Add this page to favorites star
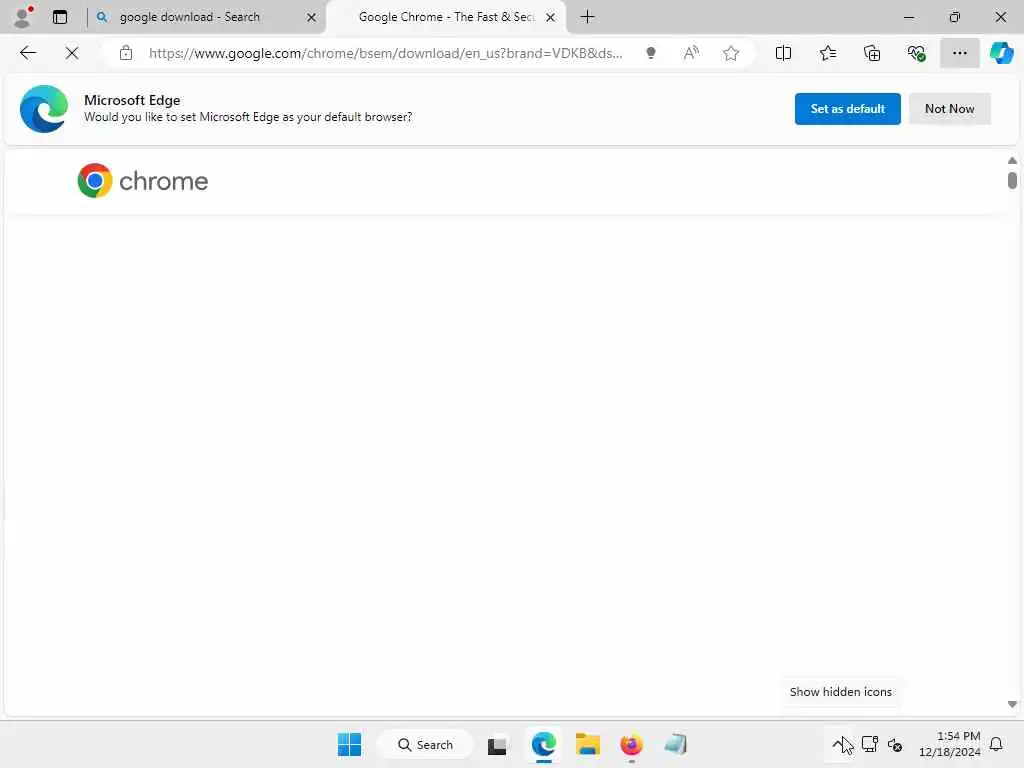 [x=731, y=53]
